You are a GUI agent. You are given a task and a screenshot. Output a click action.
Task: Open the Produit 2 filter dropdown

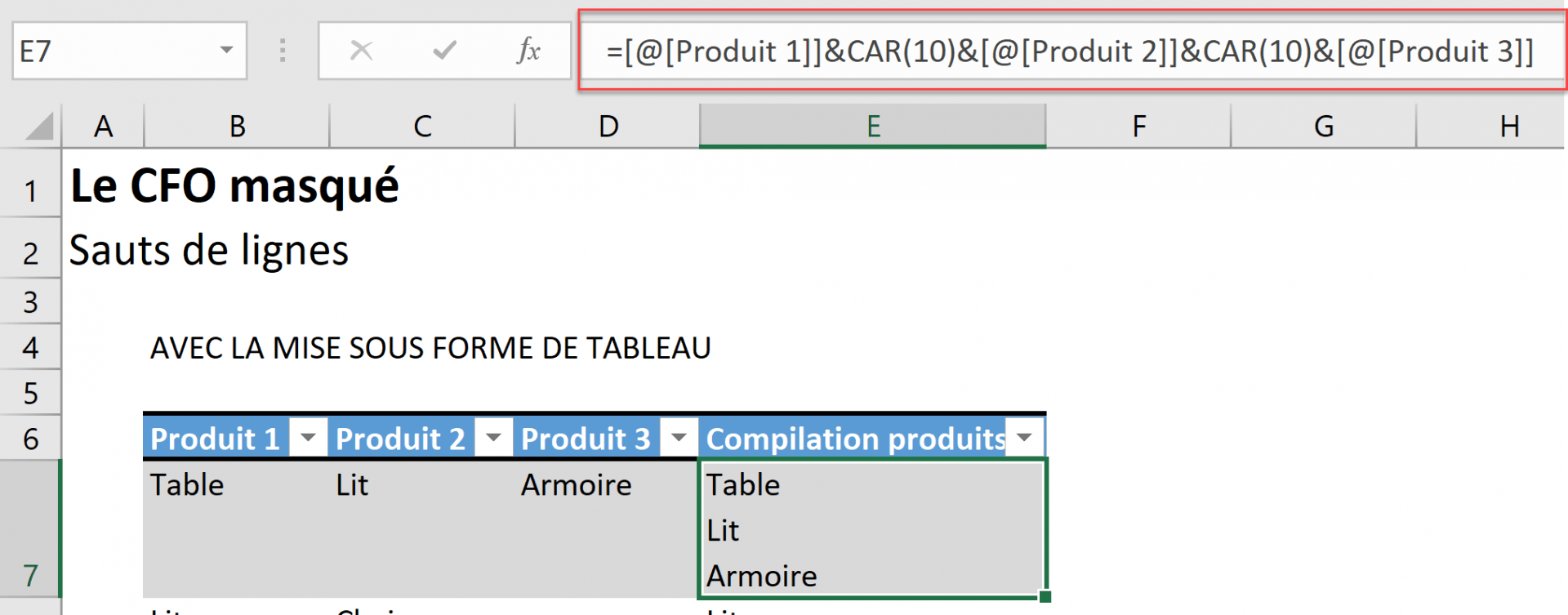tap(493, 438)
